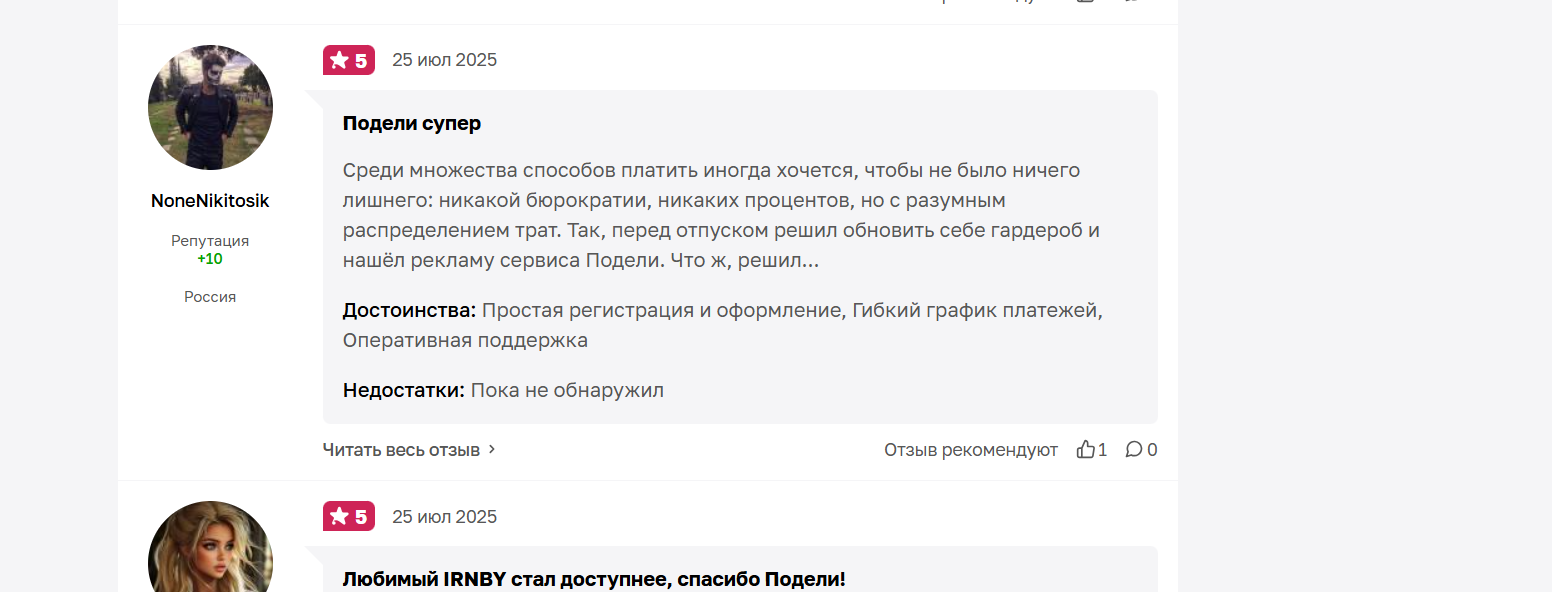Click the 5-star rating badge on NoneNikitosik's review
The image size is (1552, 592).
(349, 60)
